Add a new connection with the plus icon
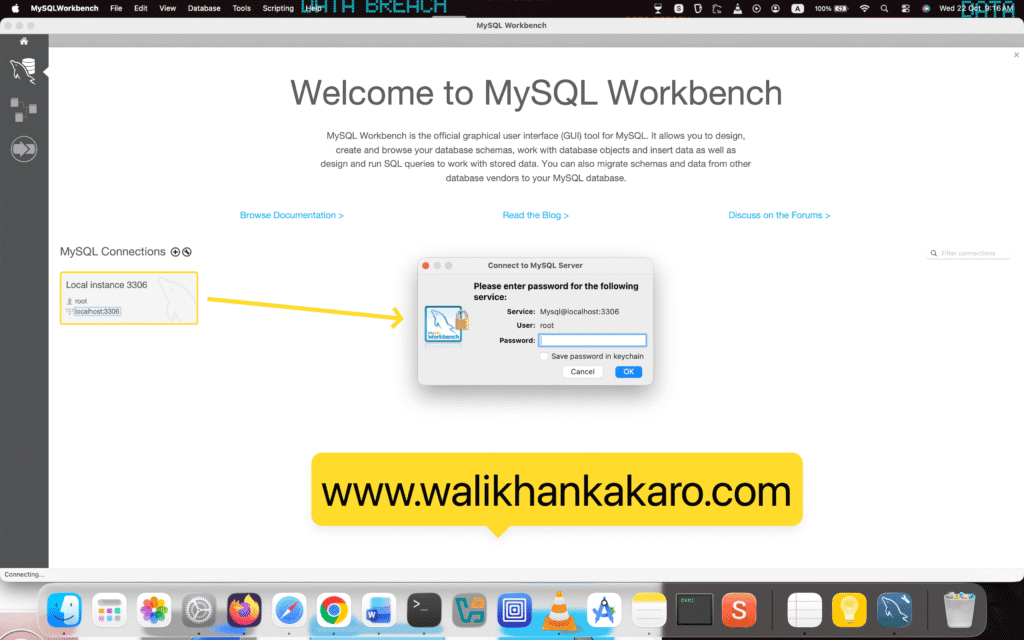The width and height of the screenshot is (1024, 640). point(175,252)
